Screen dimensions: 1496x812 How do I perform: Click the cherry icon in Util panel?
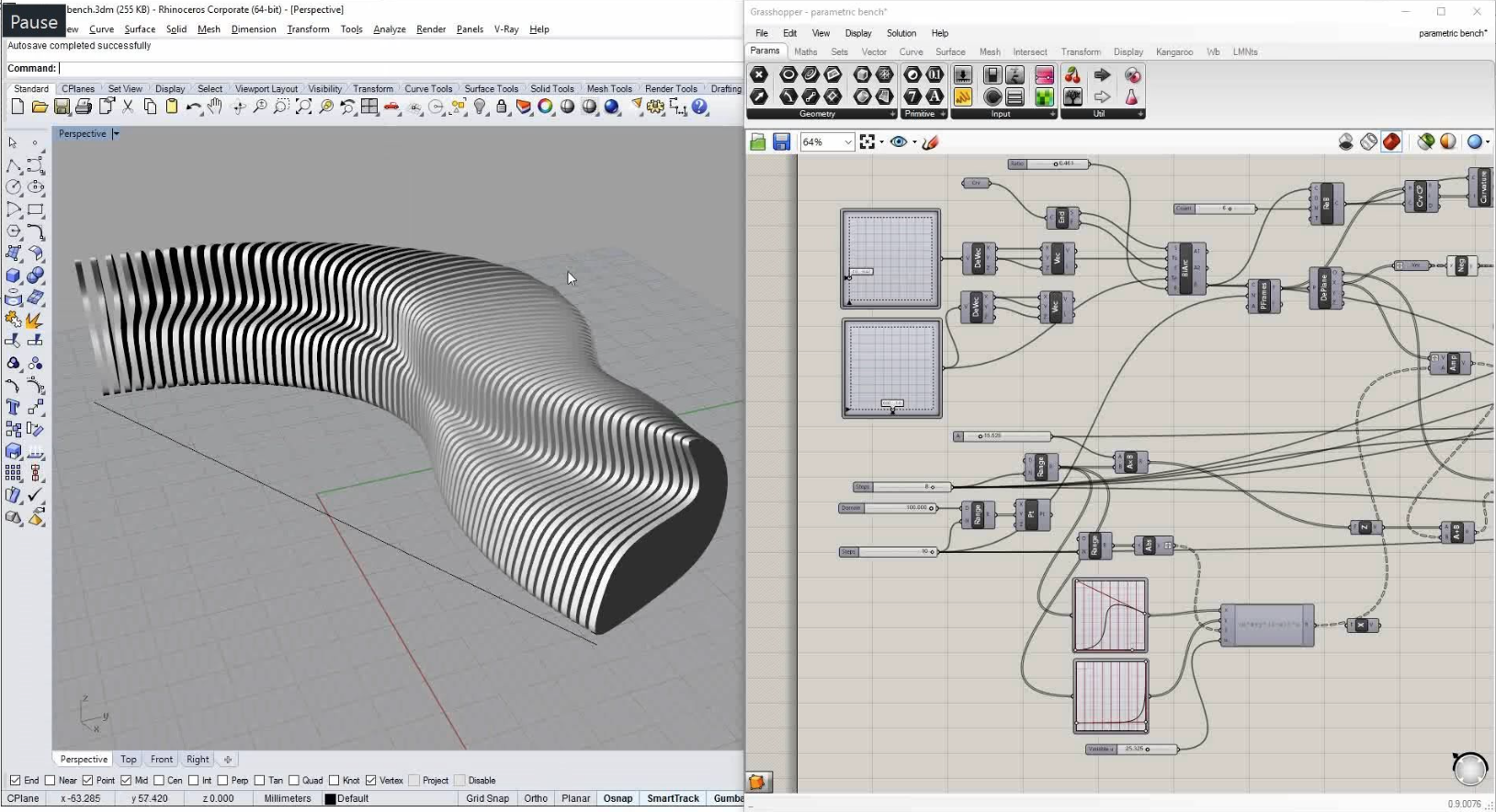coord(1072,75)
